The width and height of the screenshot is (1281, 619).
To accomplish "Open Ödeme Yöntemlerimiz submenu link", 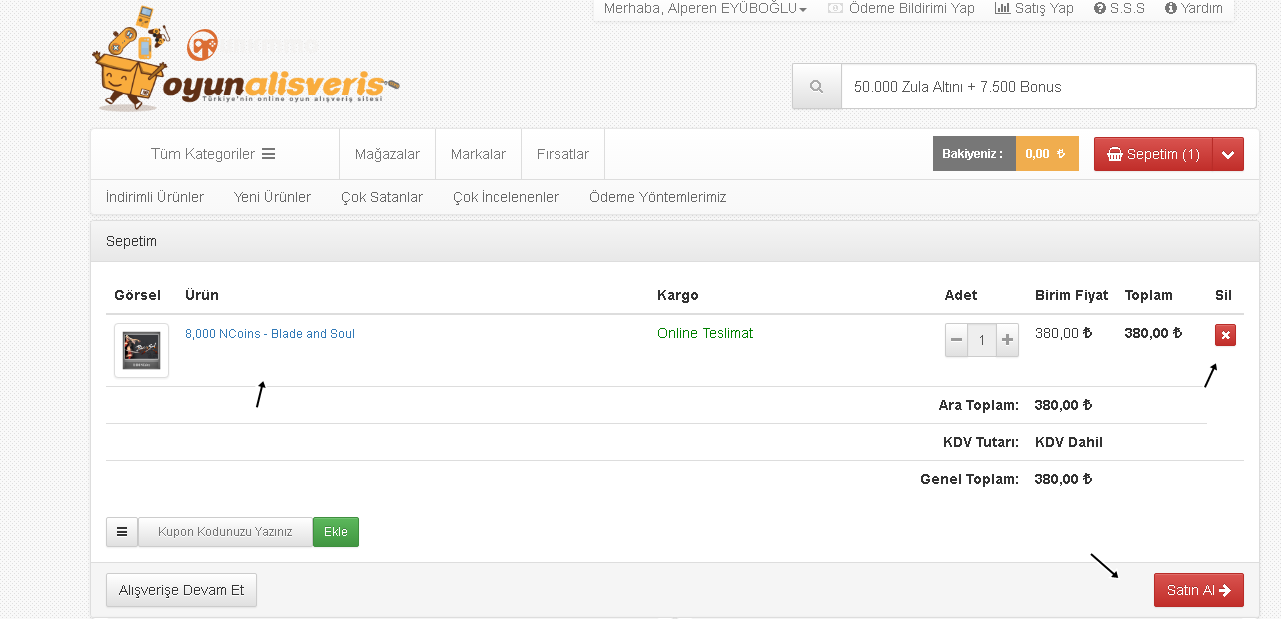I will (x=658, y=197).
